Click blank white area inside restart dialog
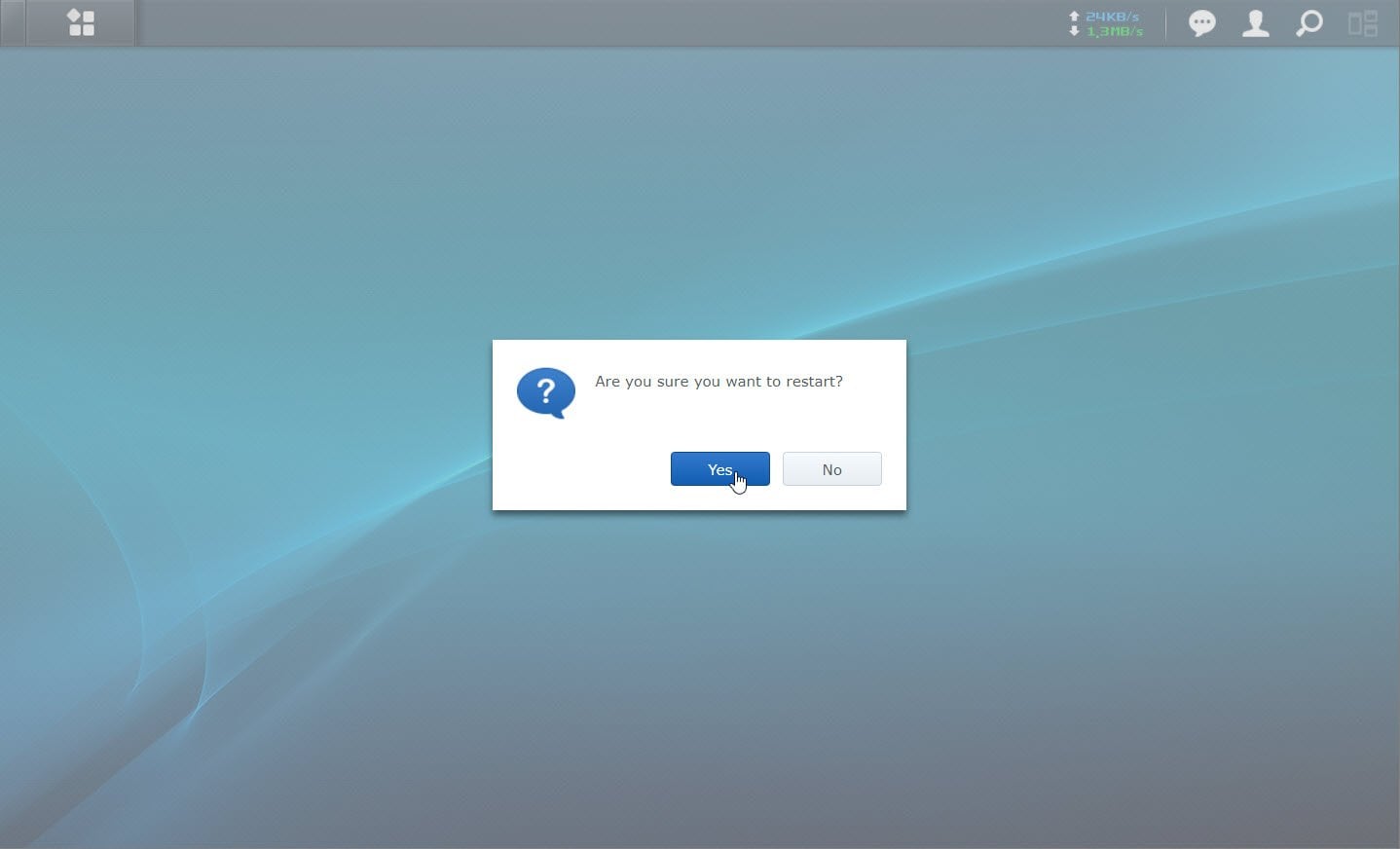 584,467
